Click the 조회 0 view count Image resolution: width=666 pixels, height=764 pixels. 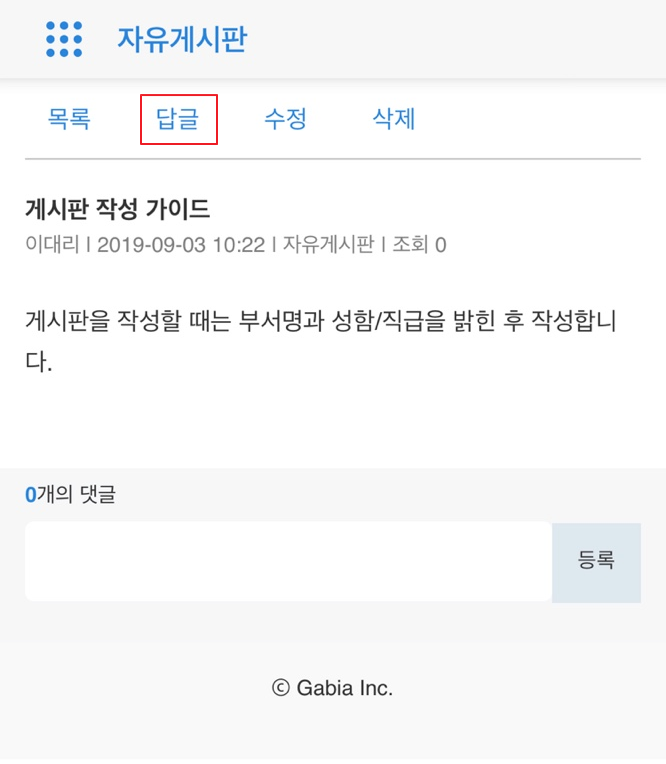point(419,244)
